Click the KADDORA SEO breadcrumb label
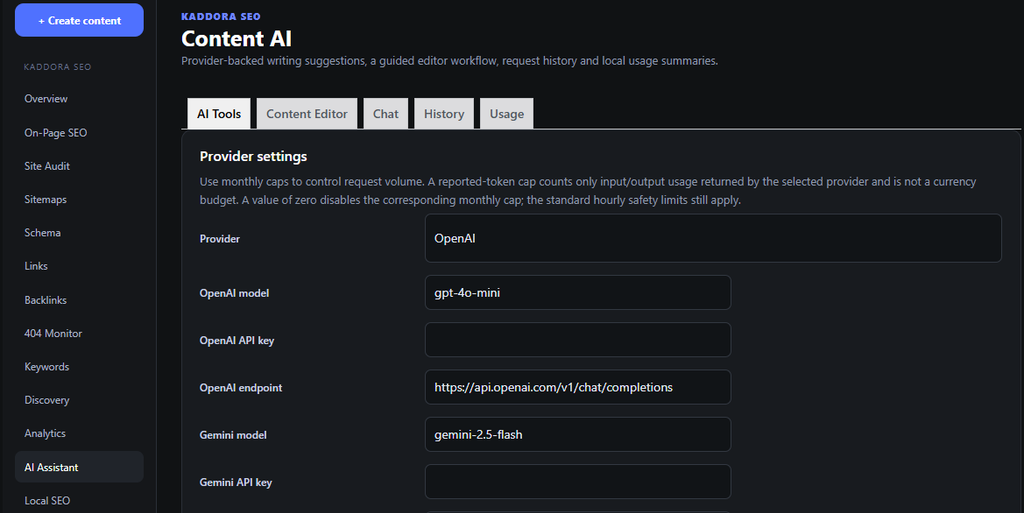This screenshot has height=513, width=1024. coord(221,16)
